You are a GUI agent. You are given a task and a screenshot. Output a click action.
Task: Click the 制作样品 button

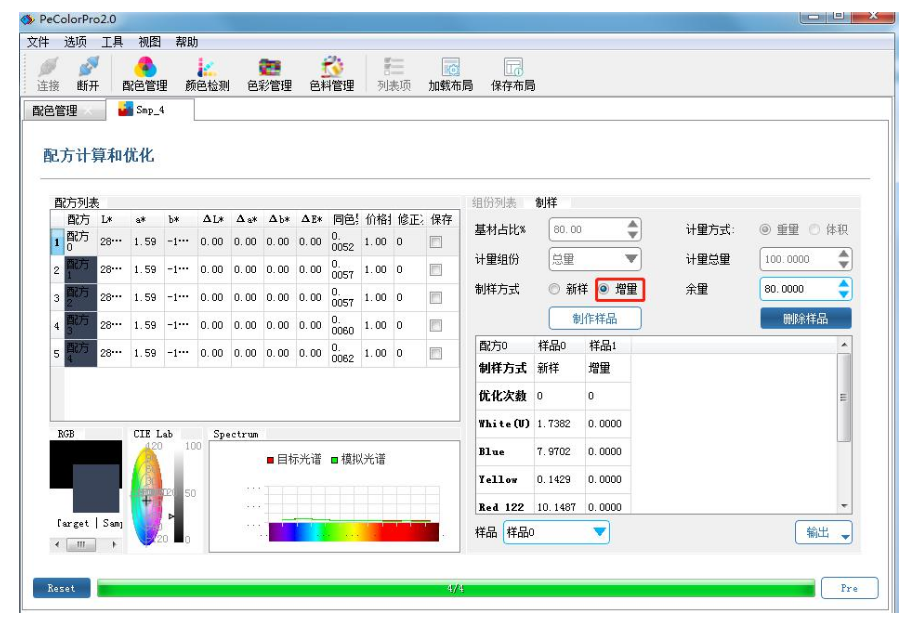595,319
